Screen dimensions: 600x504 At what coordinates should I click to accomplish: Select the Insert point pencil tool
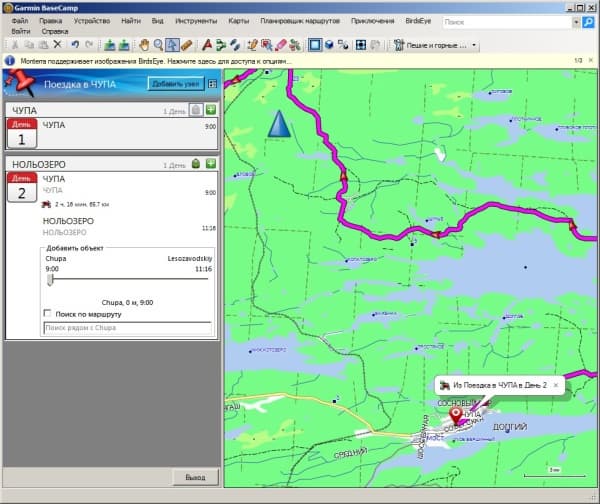tap(252, 45)
